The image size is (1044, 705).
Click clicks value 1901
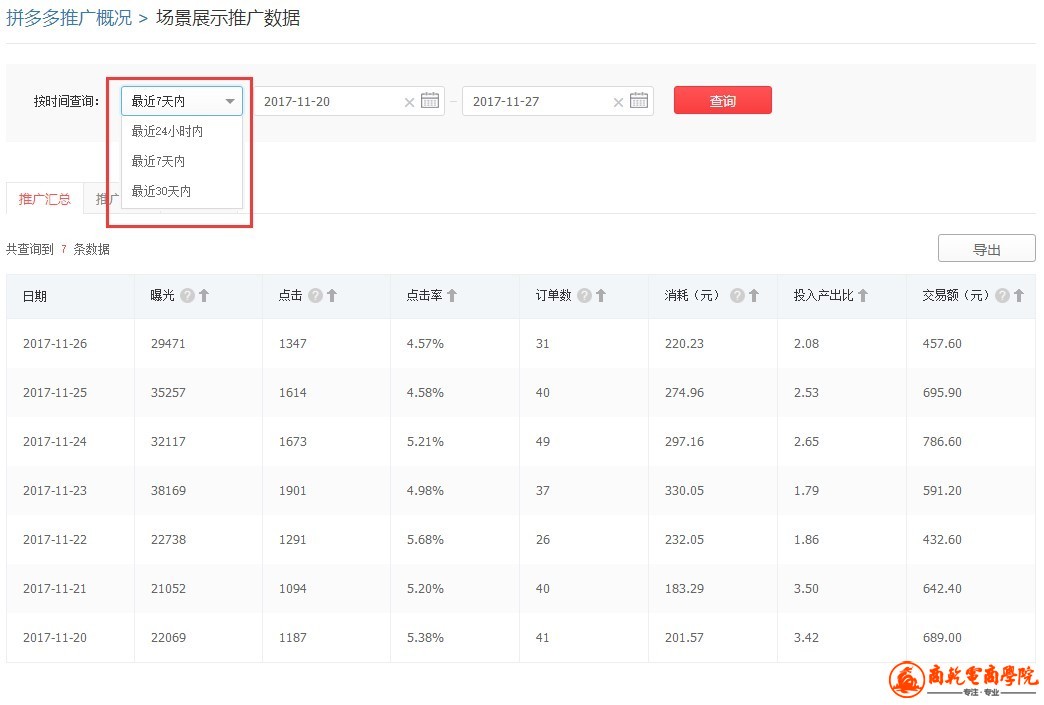[x=293, y=491]
